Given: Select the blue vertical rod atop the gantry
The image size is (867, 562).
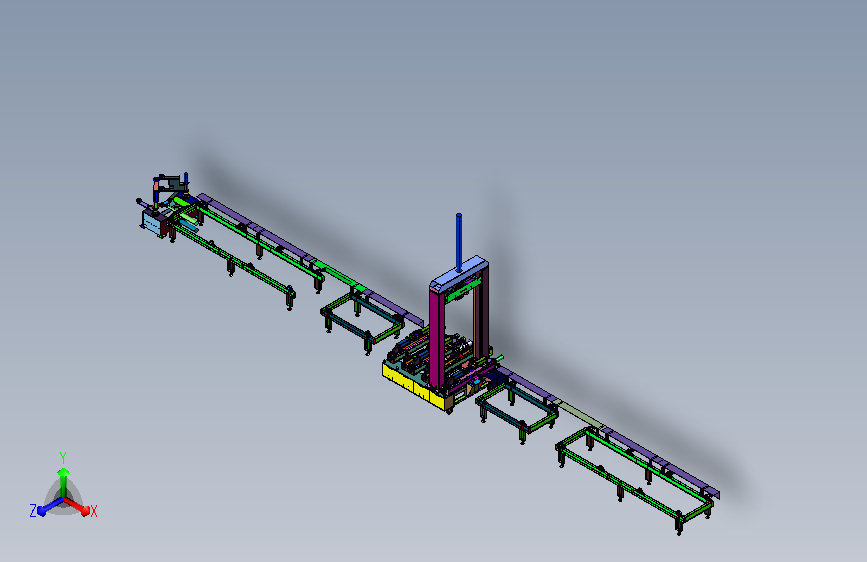Looking at the screenshot, I should [x=459, y=242].
